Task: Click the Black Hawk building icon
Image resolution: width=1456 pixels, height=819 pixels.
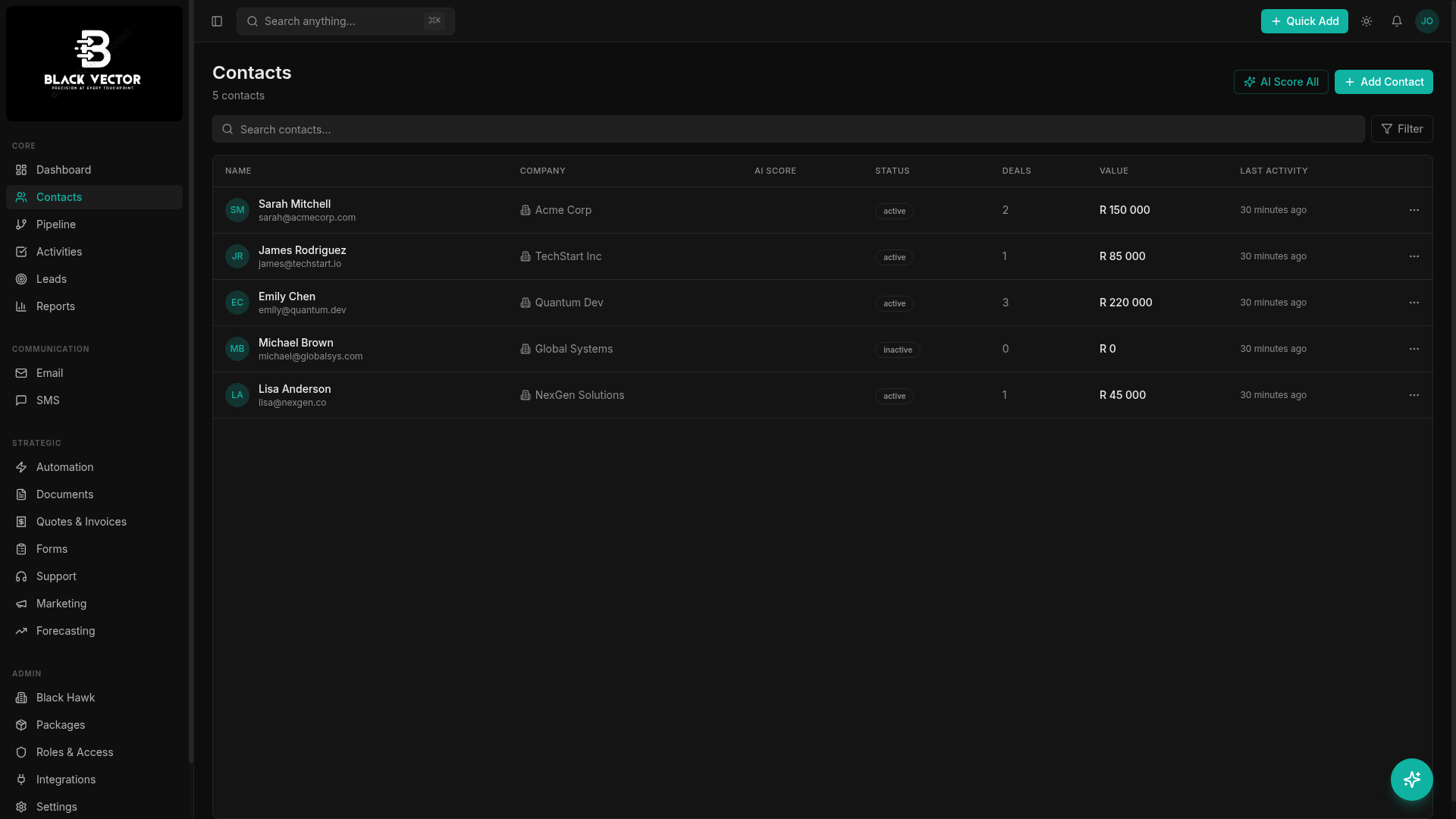Action: click(x=21, y=698)
